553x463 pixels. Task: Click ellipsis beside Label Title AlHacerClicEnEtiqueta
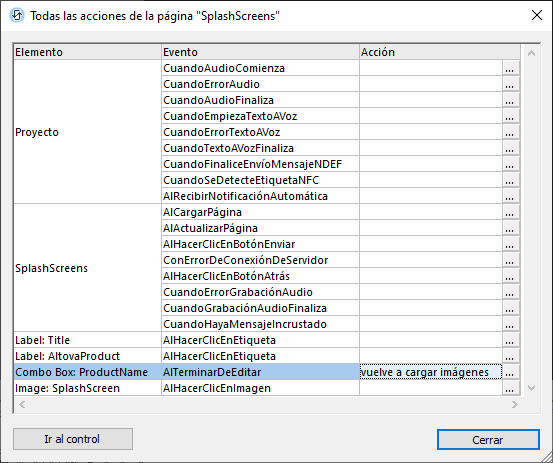[510, 340]
